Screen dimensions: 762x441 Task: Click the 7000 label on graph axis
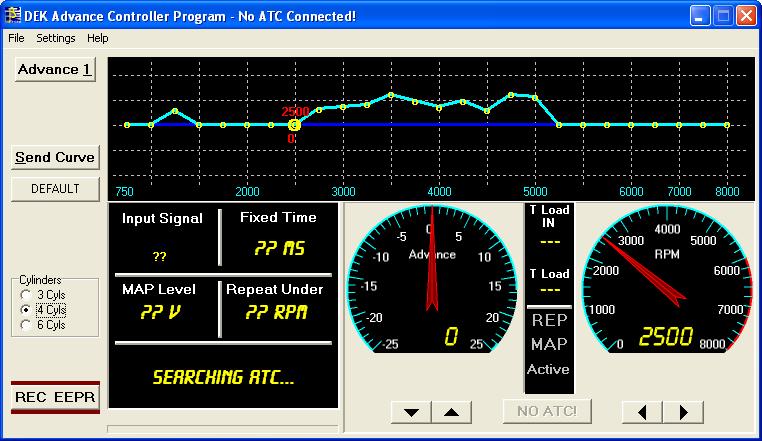679,192
